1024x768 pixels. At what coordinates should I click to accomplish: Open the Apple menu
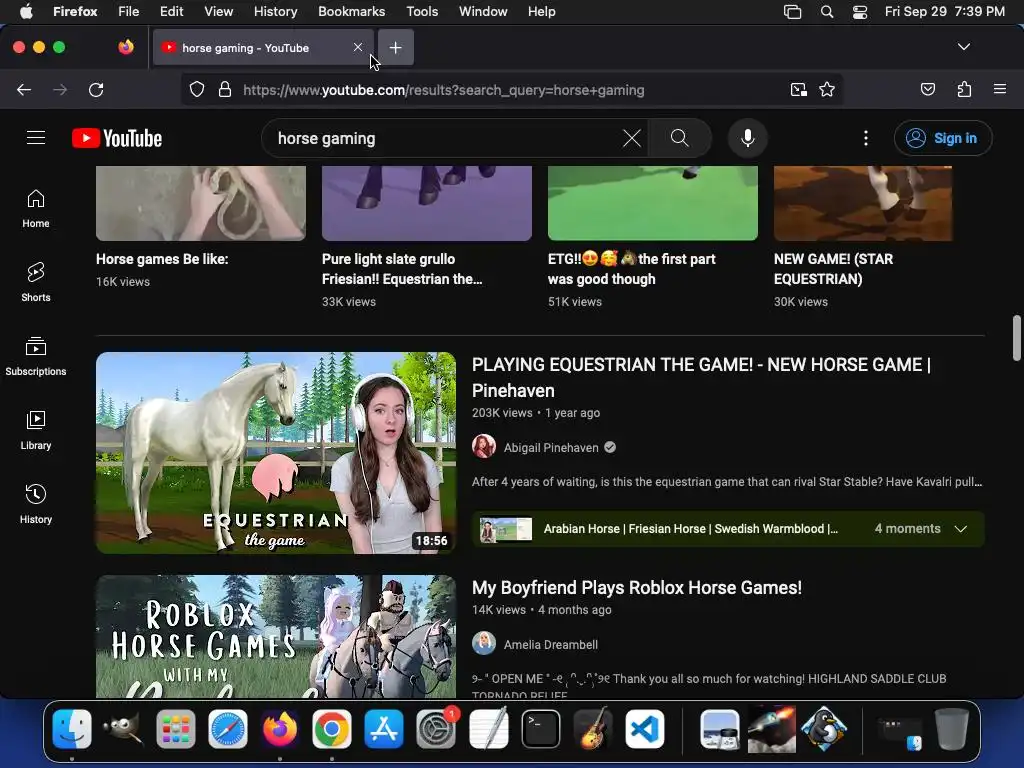click(27, 11)
